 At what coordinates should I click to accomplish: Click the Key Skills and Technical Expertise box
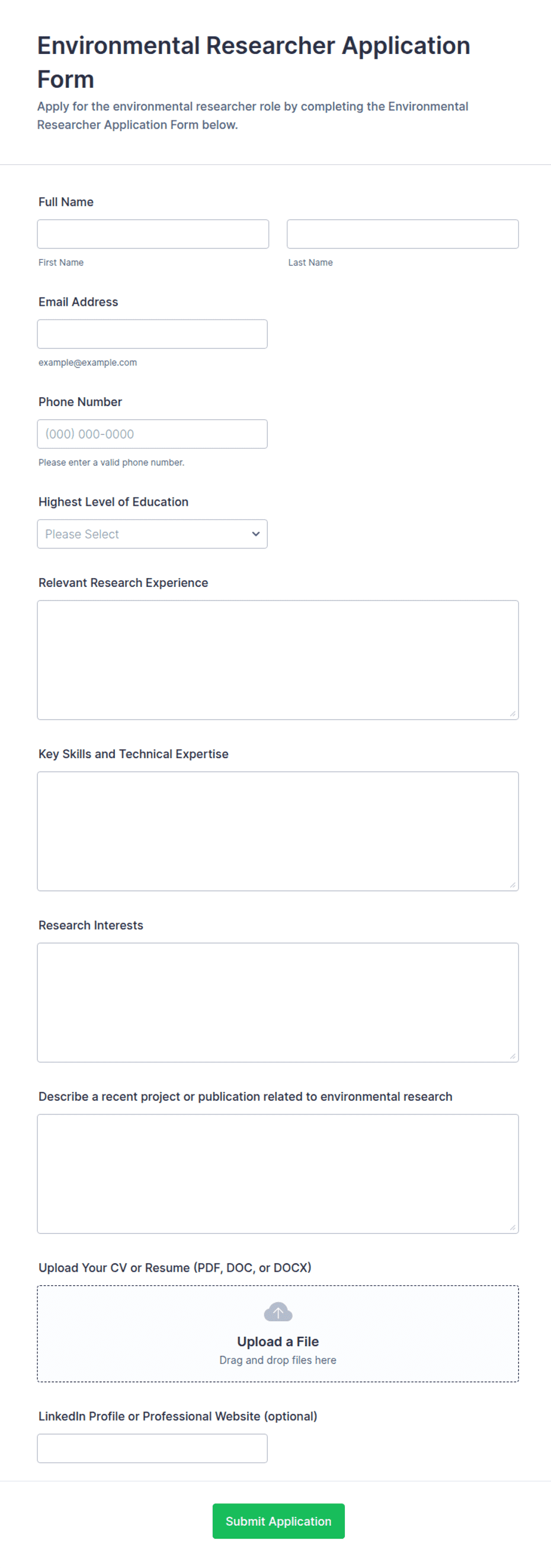278,831
